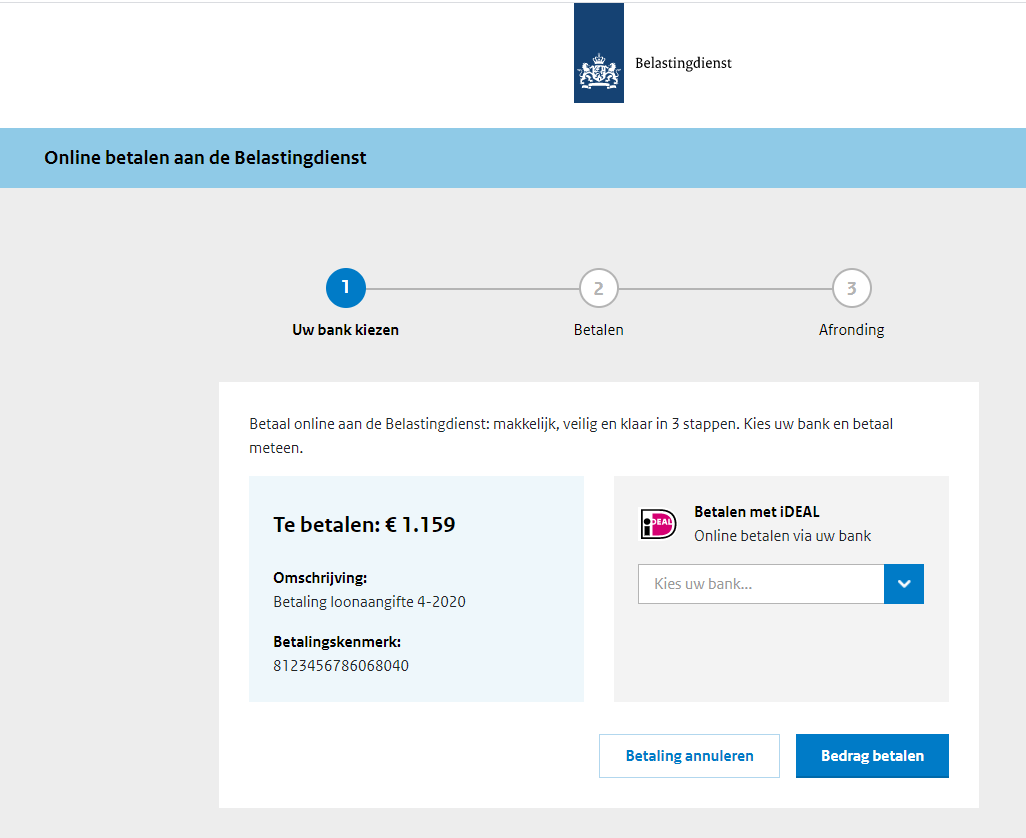
Task: Click the 'Betaling loonaangifte 4-2020' description
Action: tap(369, 602)
